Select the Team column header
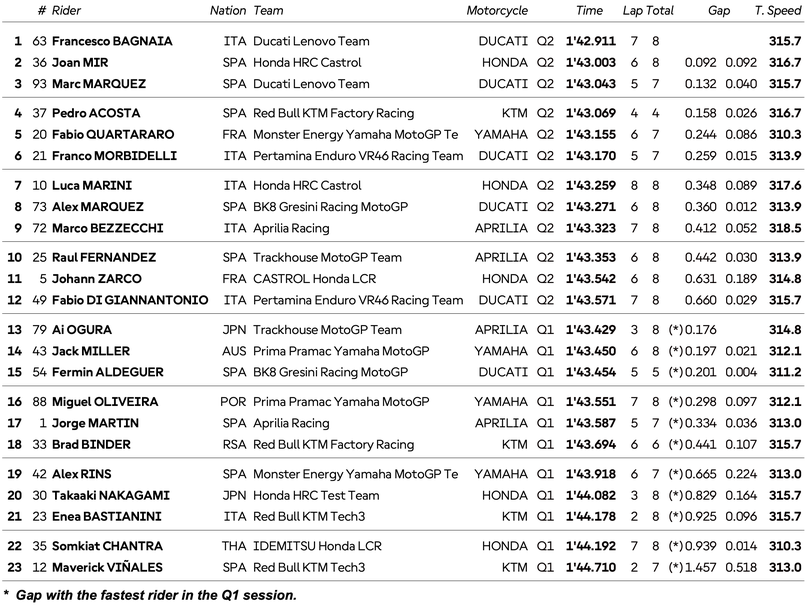 268,11
